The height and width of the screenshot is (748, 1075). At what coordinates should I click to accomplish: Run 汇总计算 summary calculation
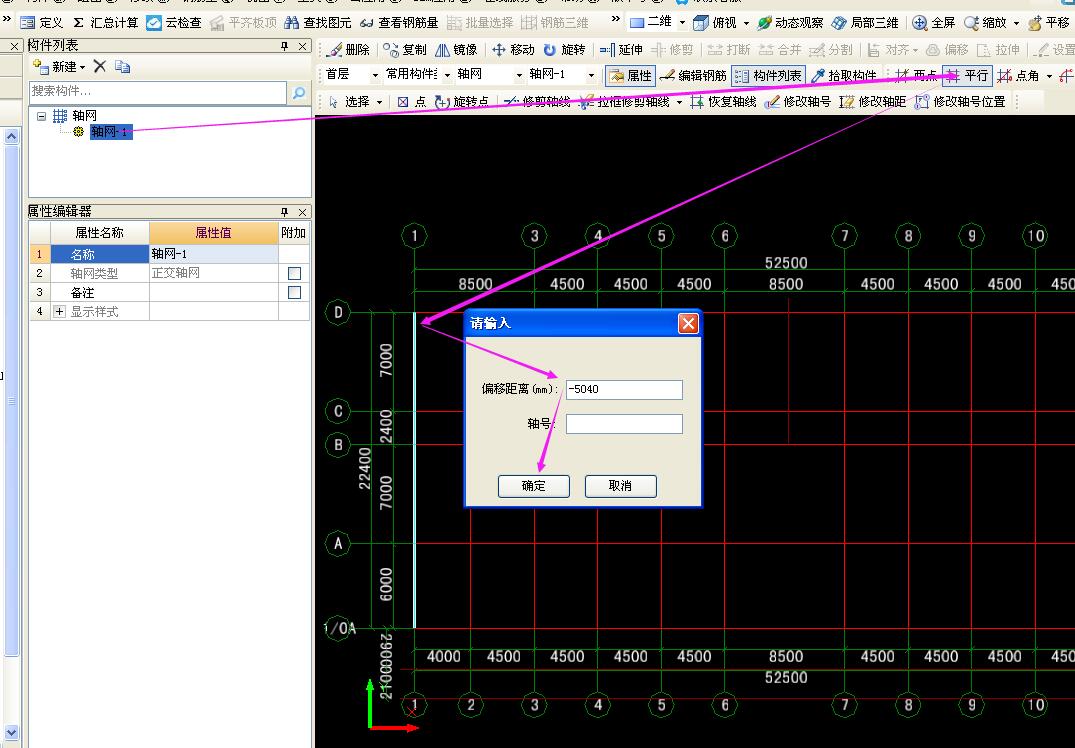coord(106,23)
